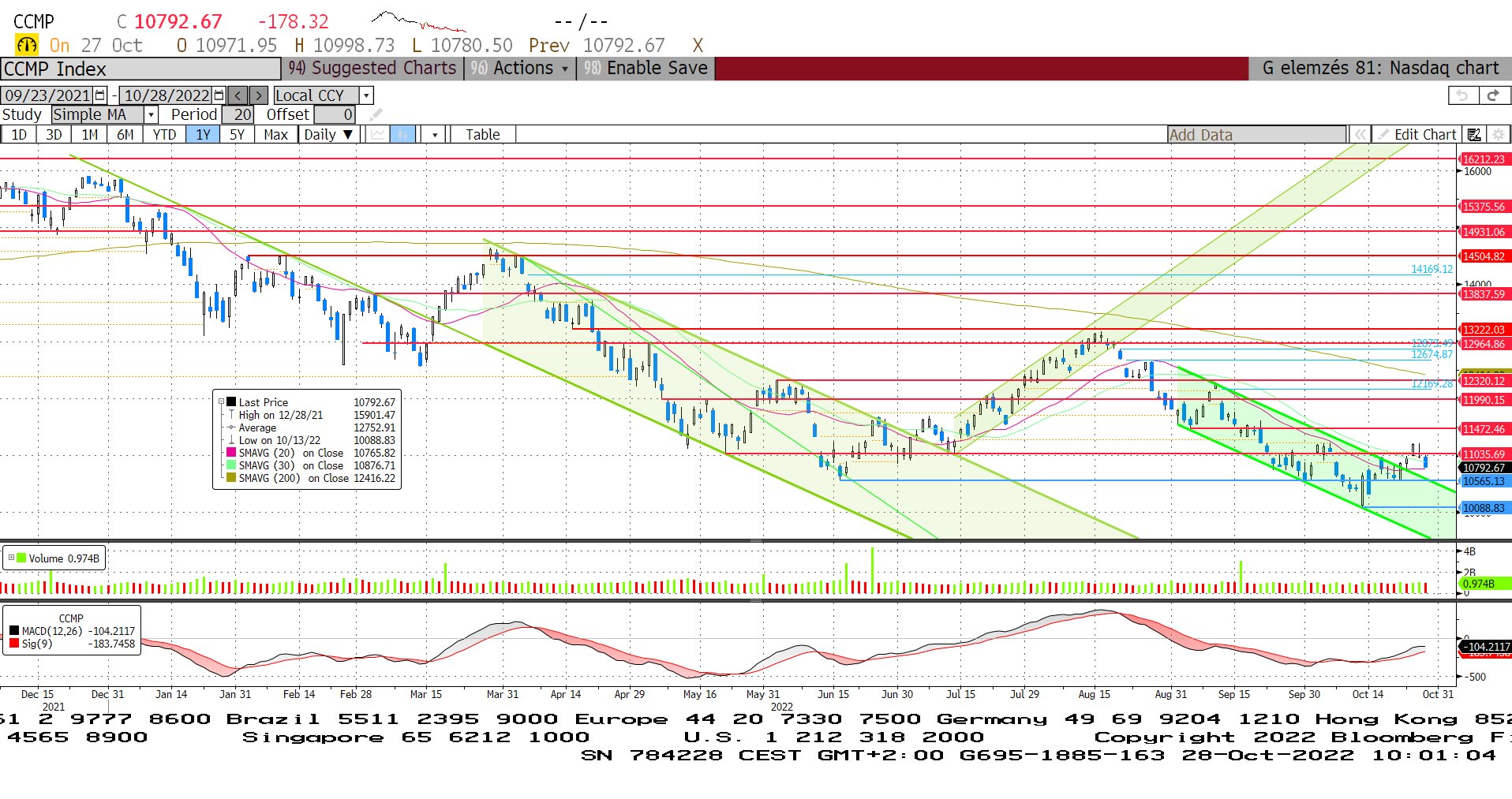Screen dimensions: 1512x799
Task: Open the Daily periodicity dropdown
Action: 329,134
